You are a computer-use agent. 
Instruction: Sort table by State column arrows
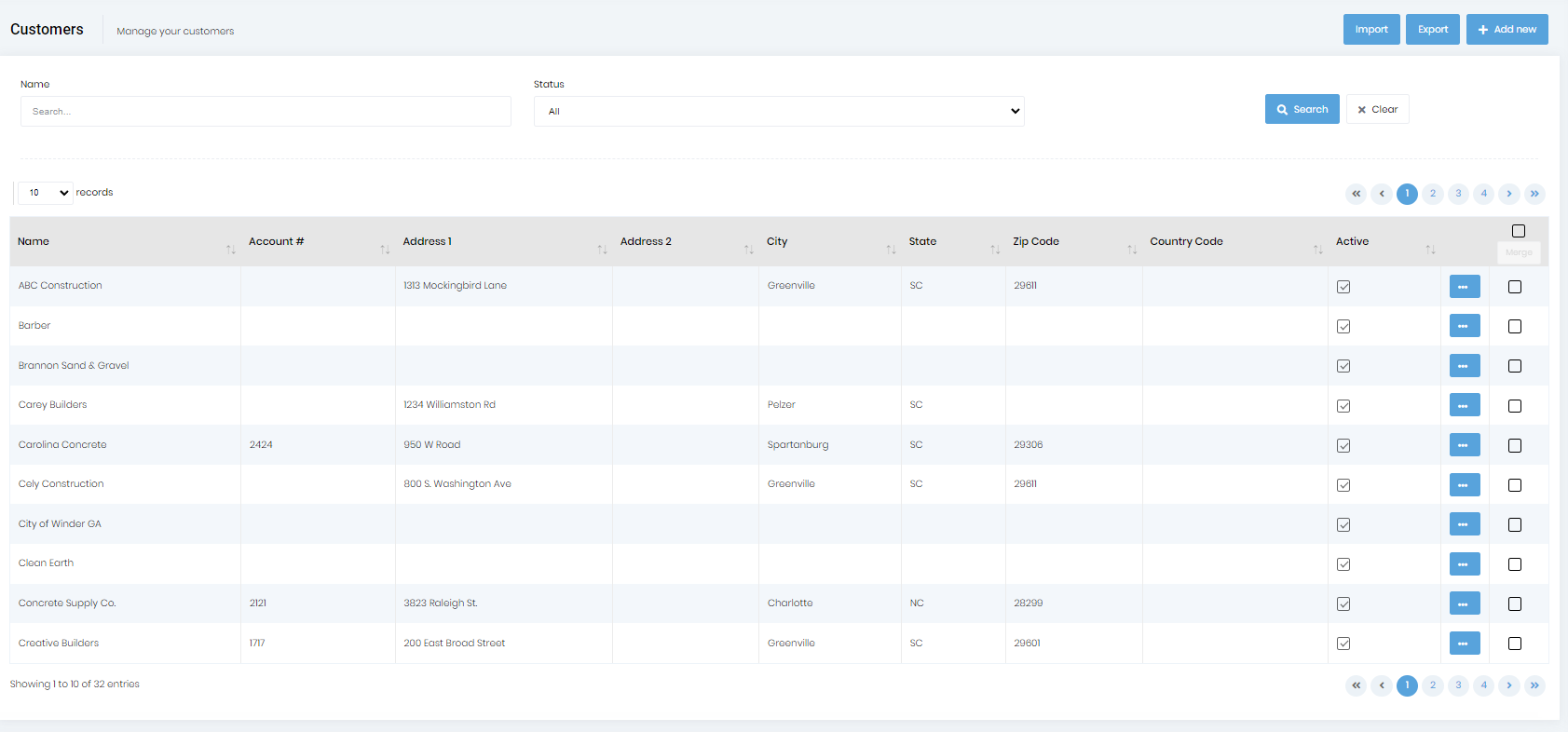coord(995,250)
